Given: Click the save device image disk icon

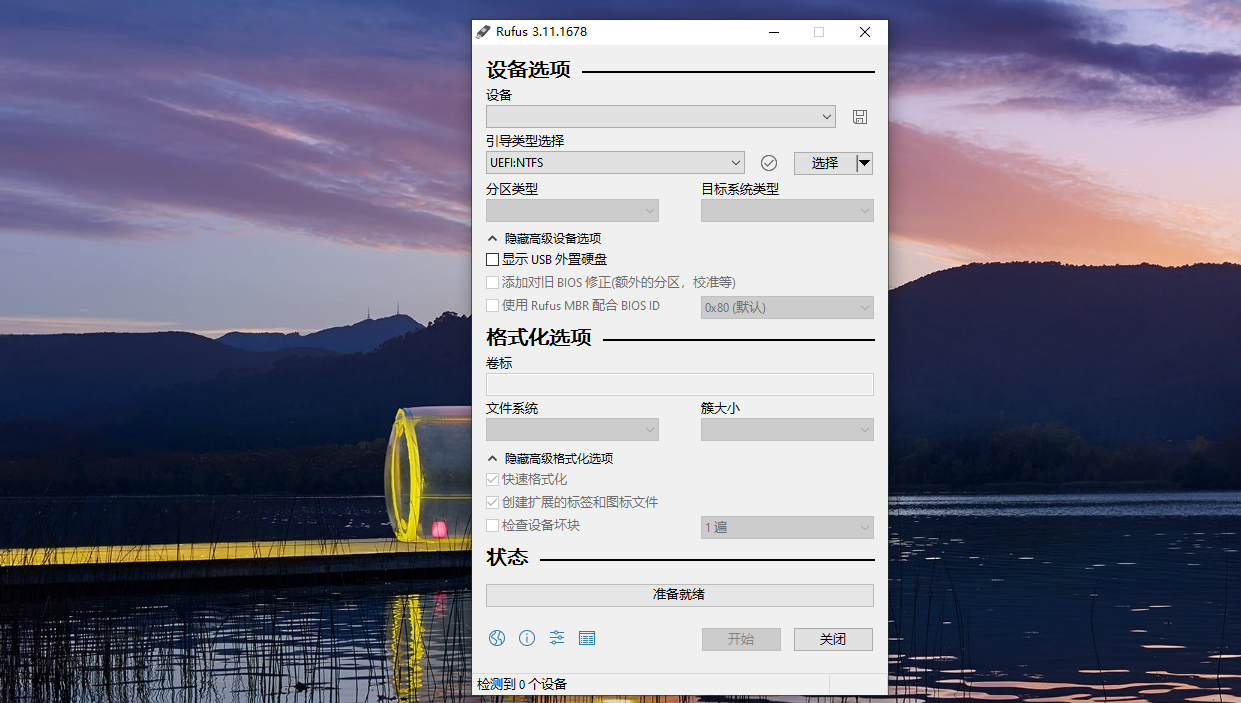Looking at the screenshot, I should pyautogui.click(x=859, y=117).
